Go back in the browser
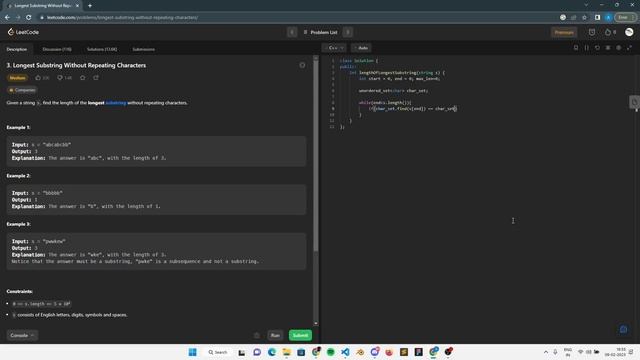640x360 pixels. (7, 18)
